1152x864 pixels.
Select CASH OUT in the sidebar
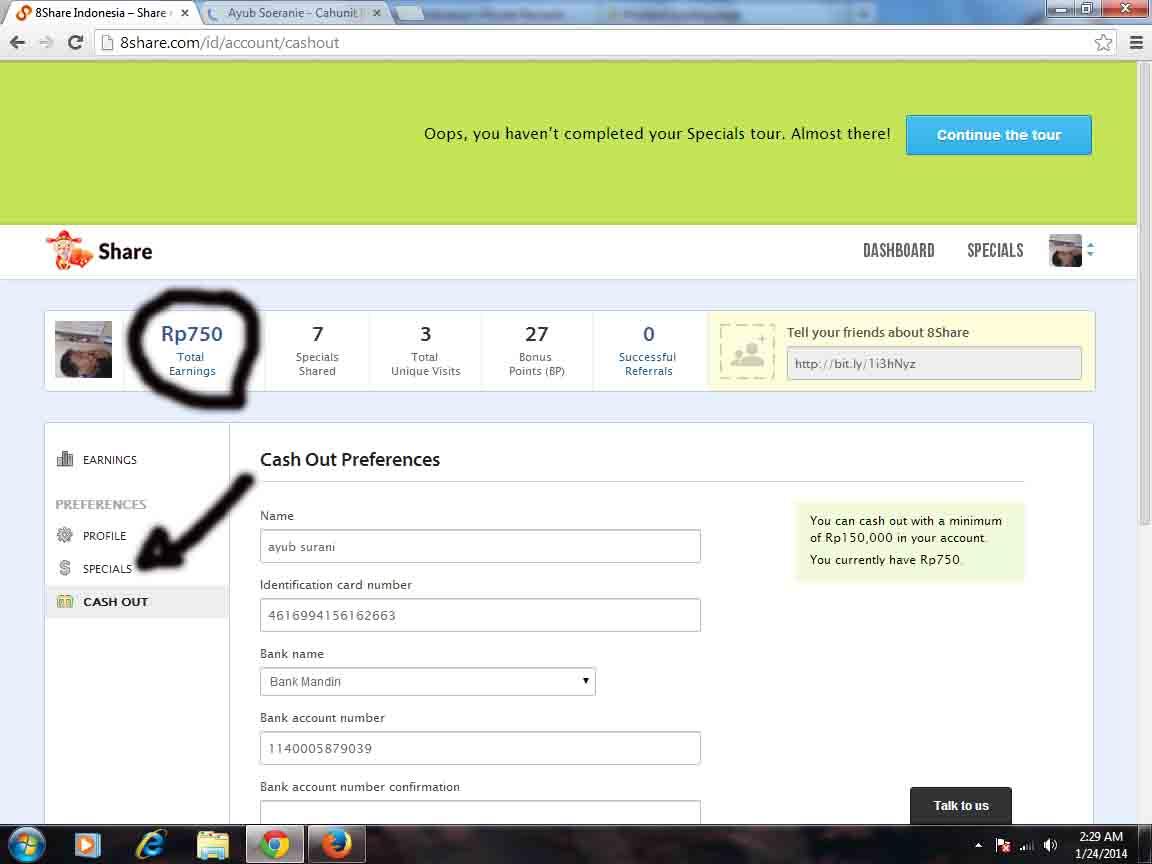(x=115, y=602)
